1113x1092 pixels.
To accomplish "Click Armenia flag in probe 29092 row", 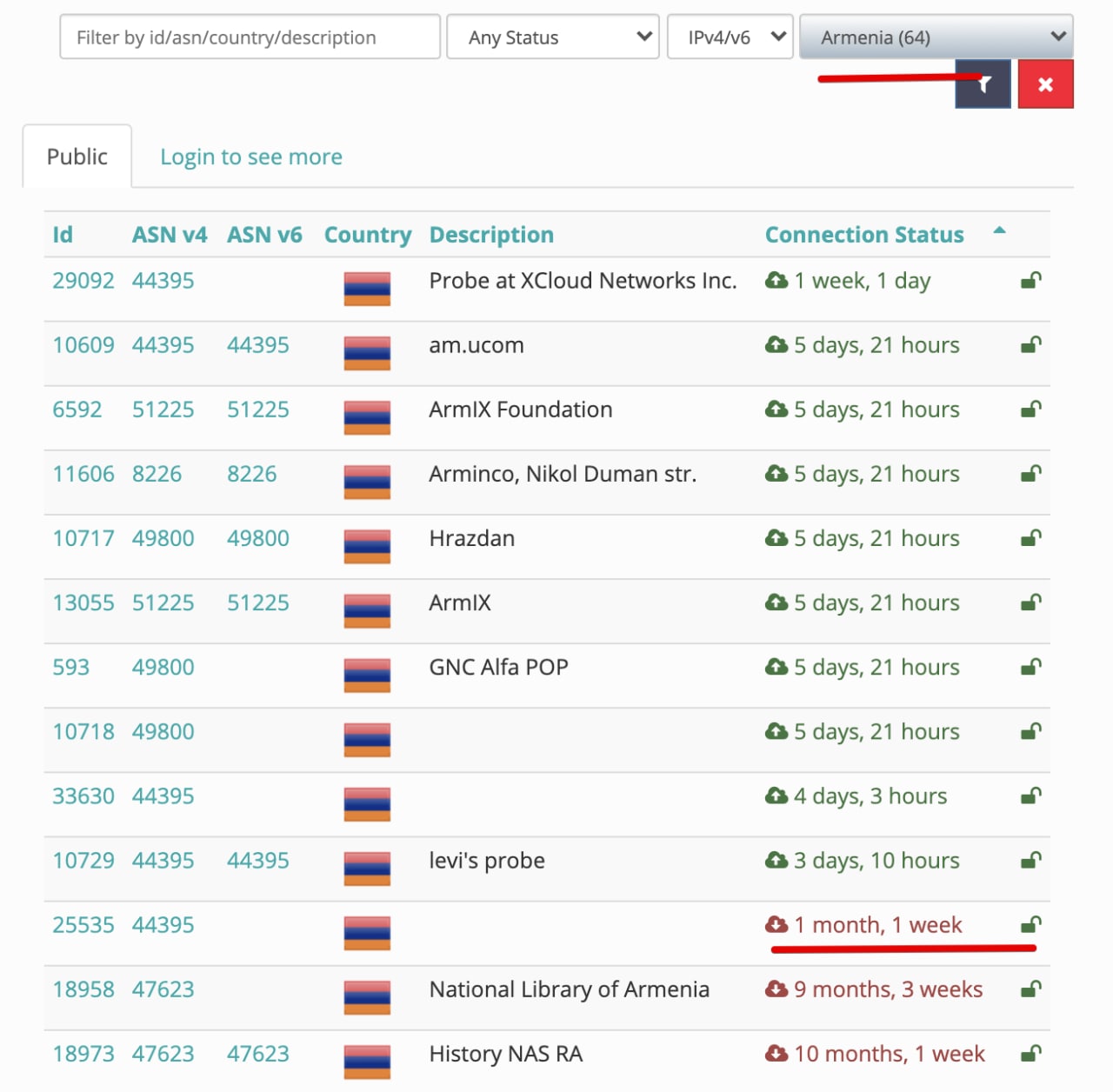I will click(367, 289).
